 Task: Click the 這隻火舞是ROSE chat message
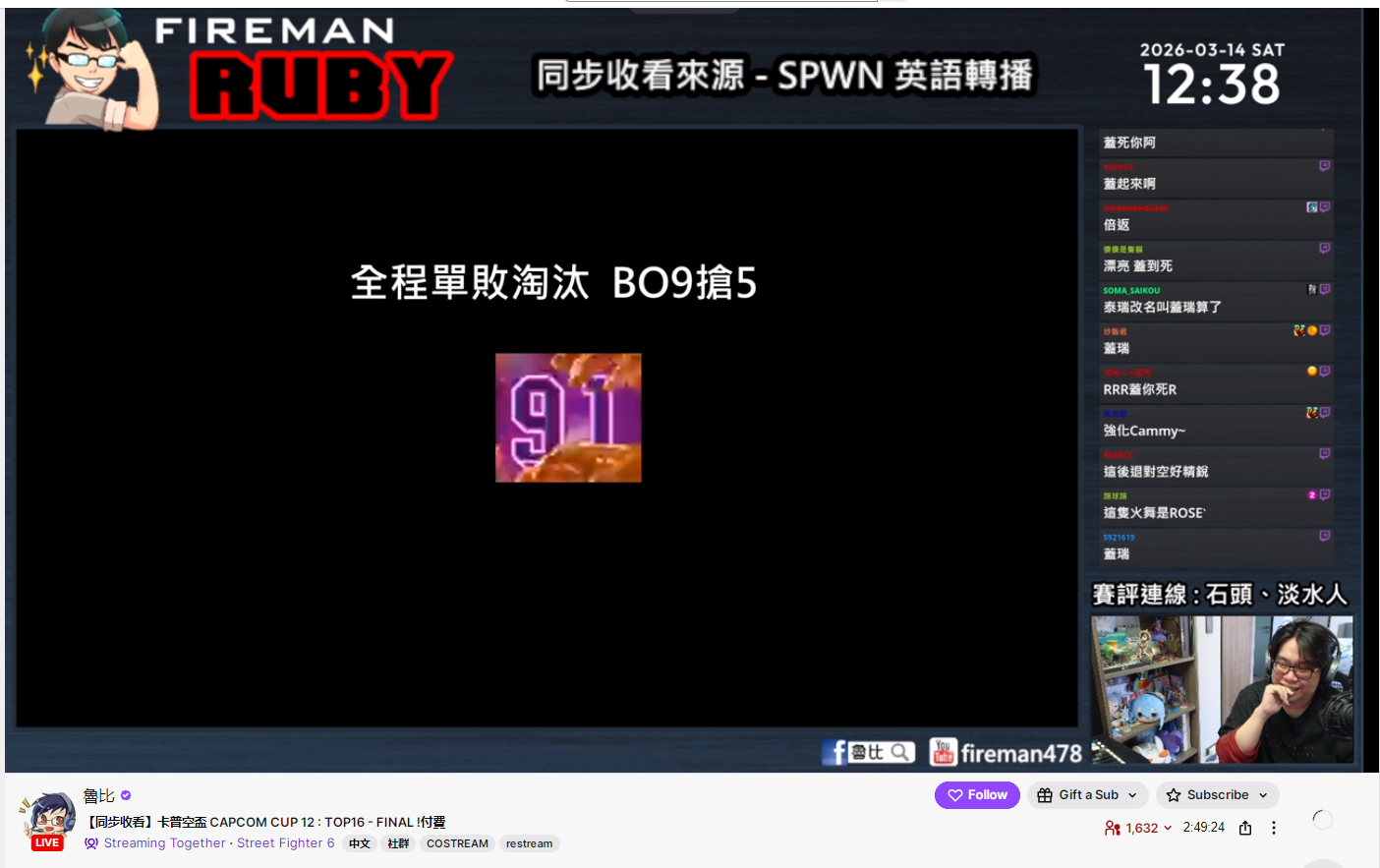point(1154,513)
